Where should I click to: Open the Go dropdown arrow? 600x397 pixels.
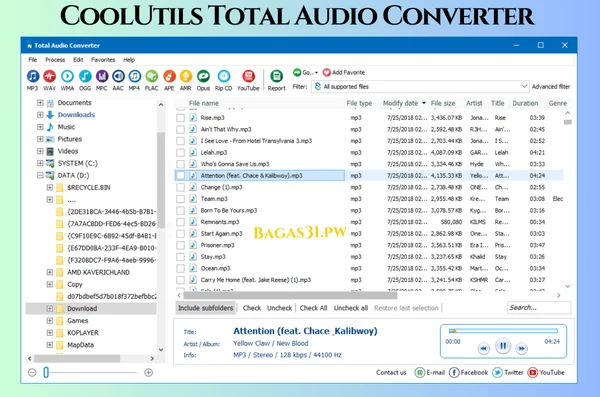point(316,73)
